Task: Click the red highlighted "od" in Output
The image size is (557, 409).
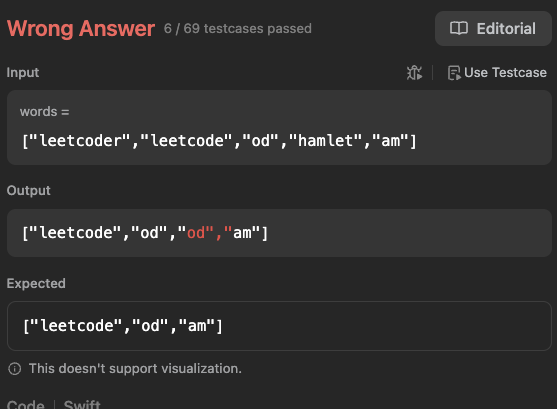Action: [x=196, y=233]
